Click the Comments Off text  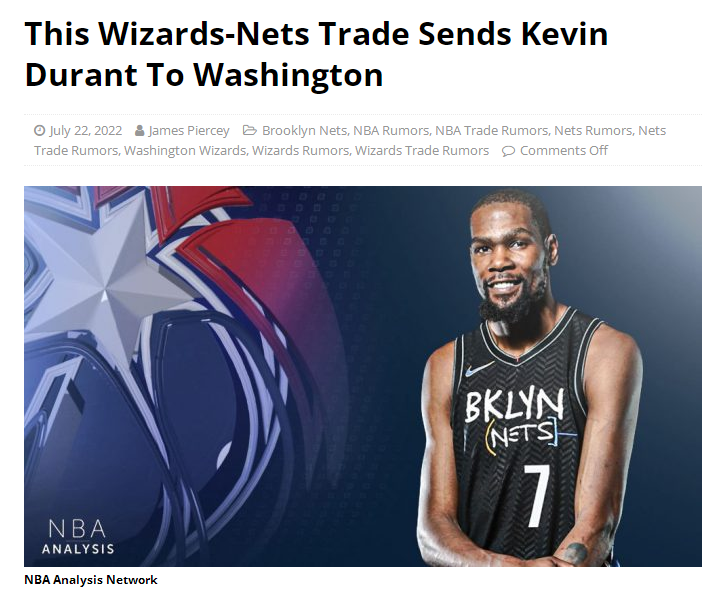tap(564, 151)
